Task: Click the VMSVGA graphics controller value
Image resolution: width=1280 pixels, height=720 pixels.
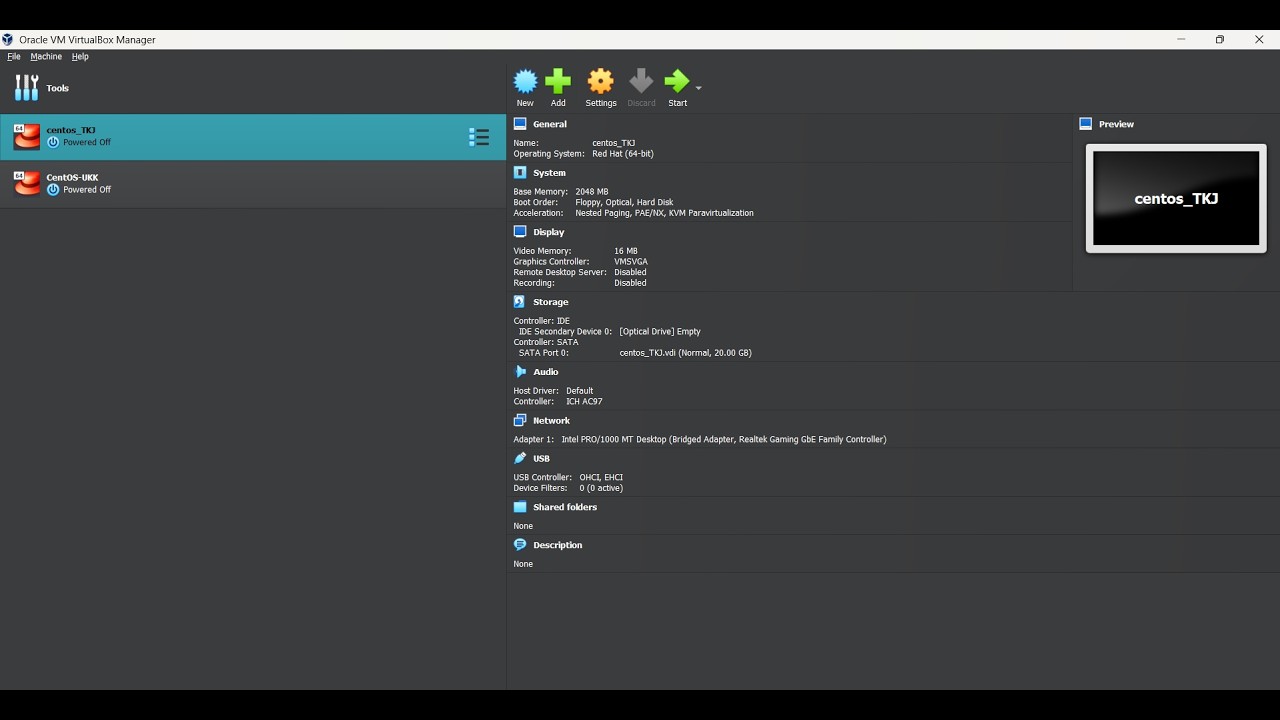Action: click(631, 262)
